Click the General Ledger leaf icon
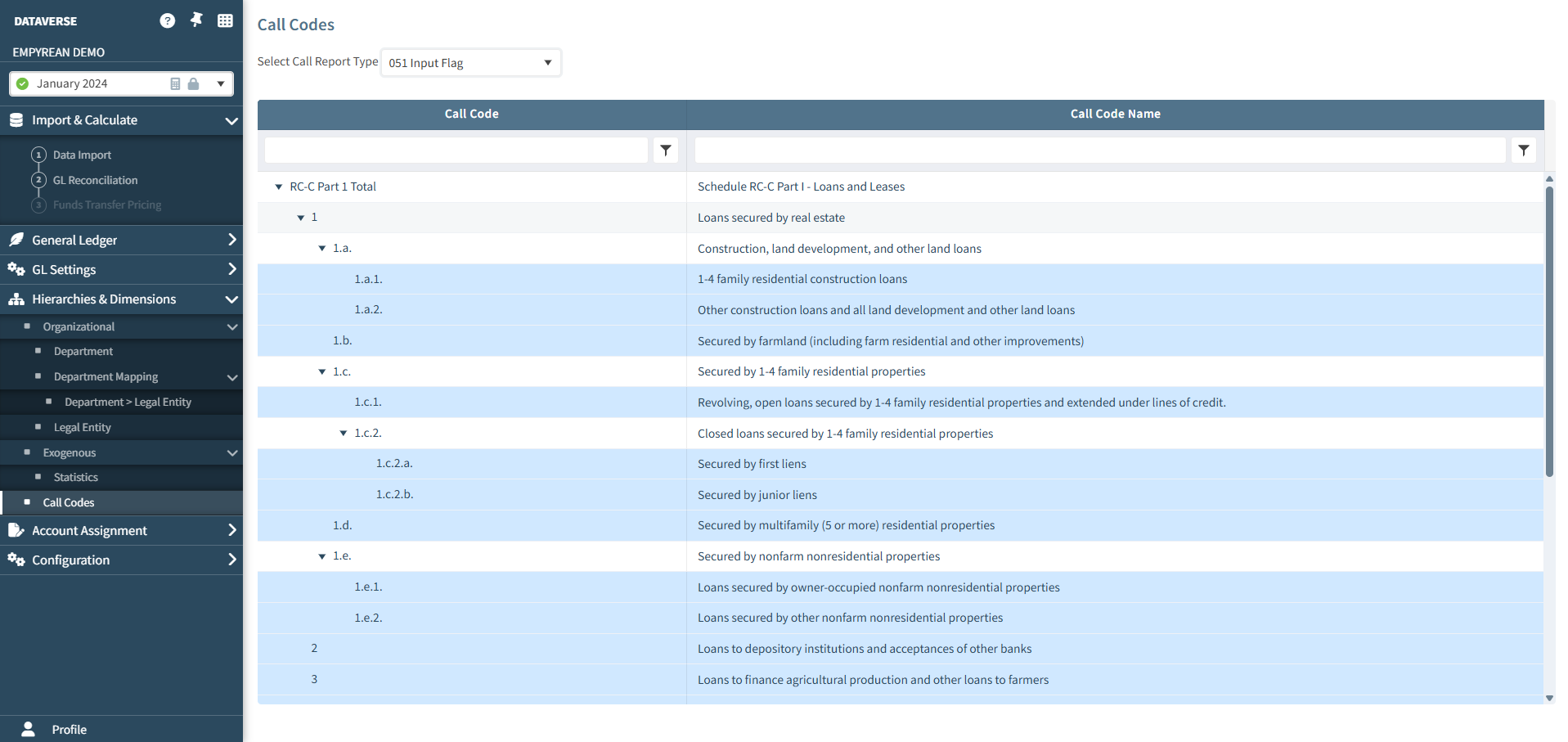 pos(16,240)
